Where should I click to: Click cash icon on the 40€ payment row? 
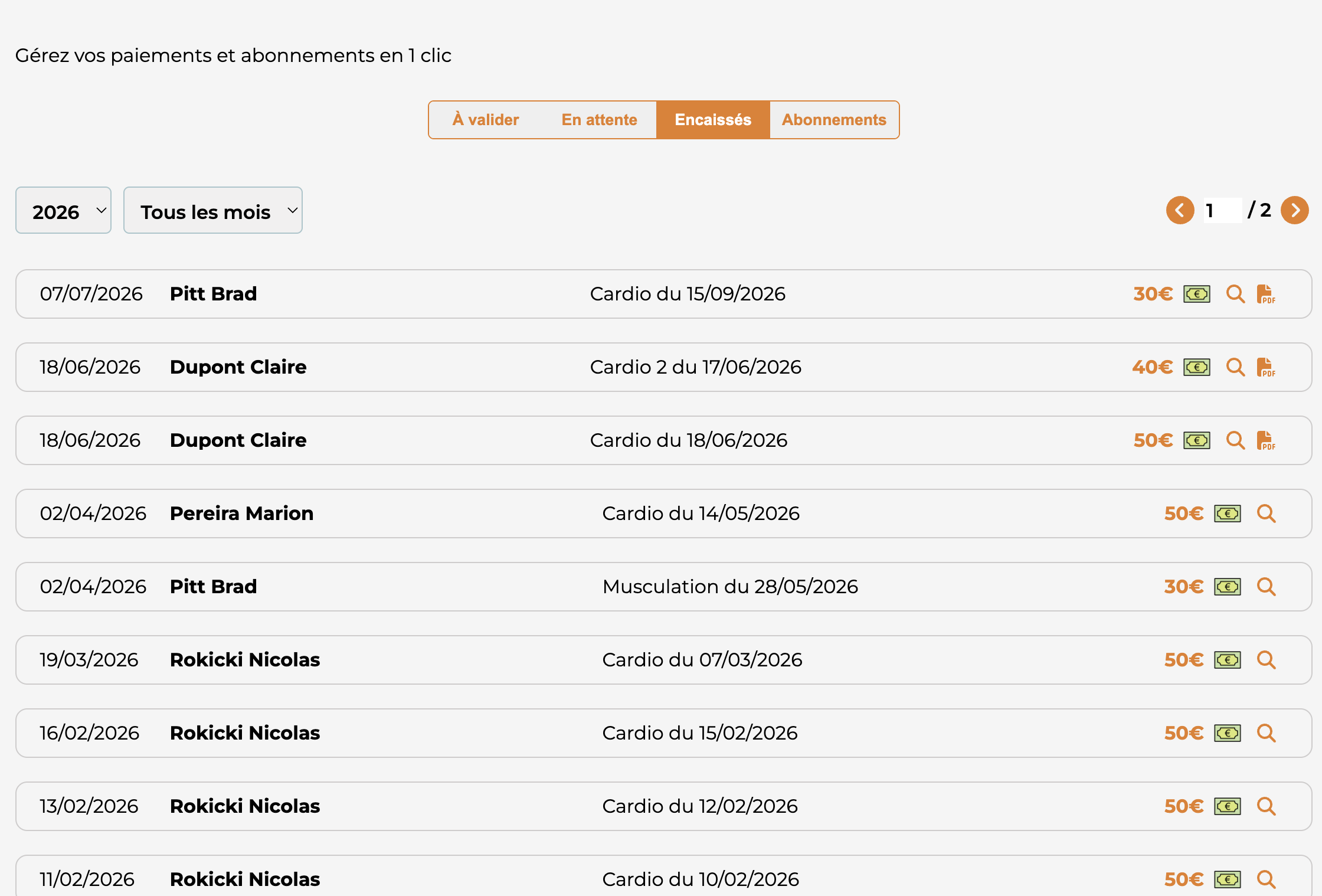click(x=1197, y=367)
